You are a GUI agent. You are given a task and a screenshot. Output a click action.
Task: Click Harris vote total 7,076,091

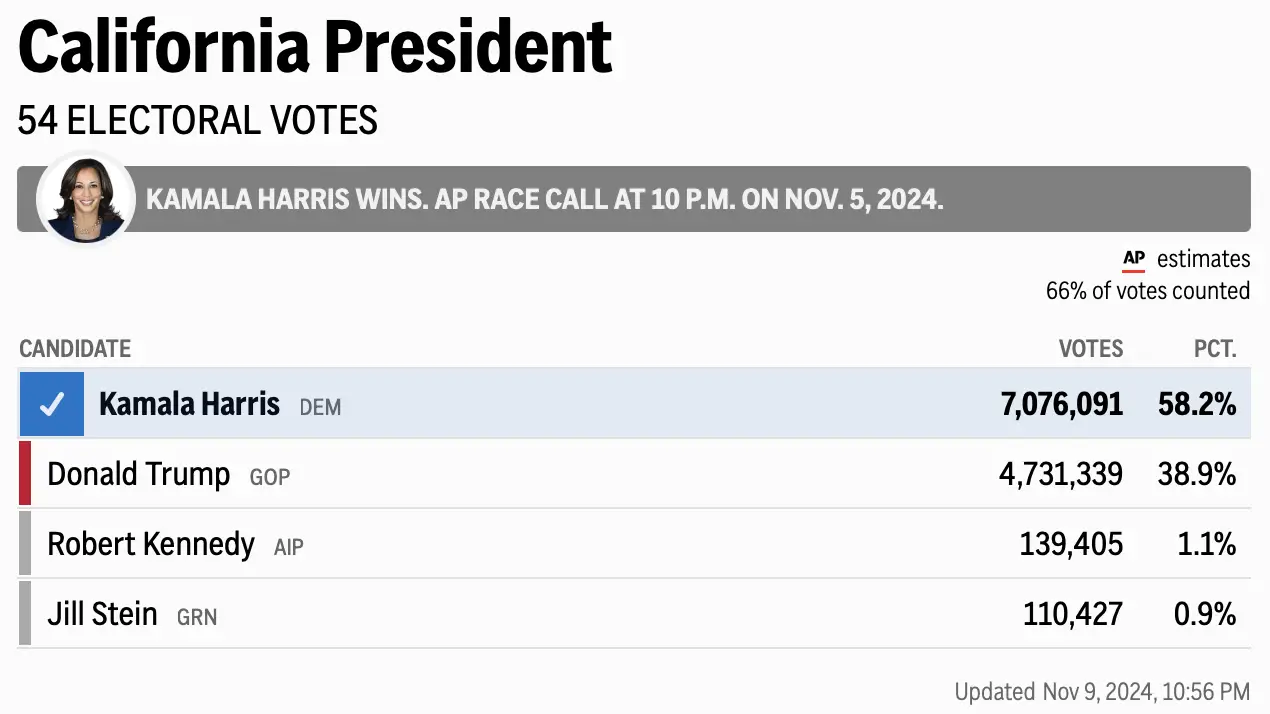tap(1061, 404)
